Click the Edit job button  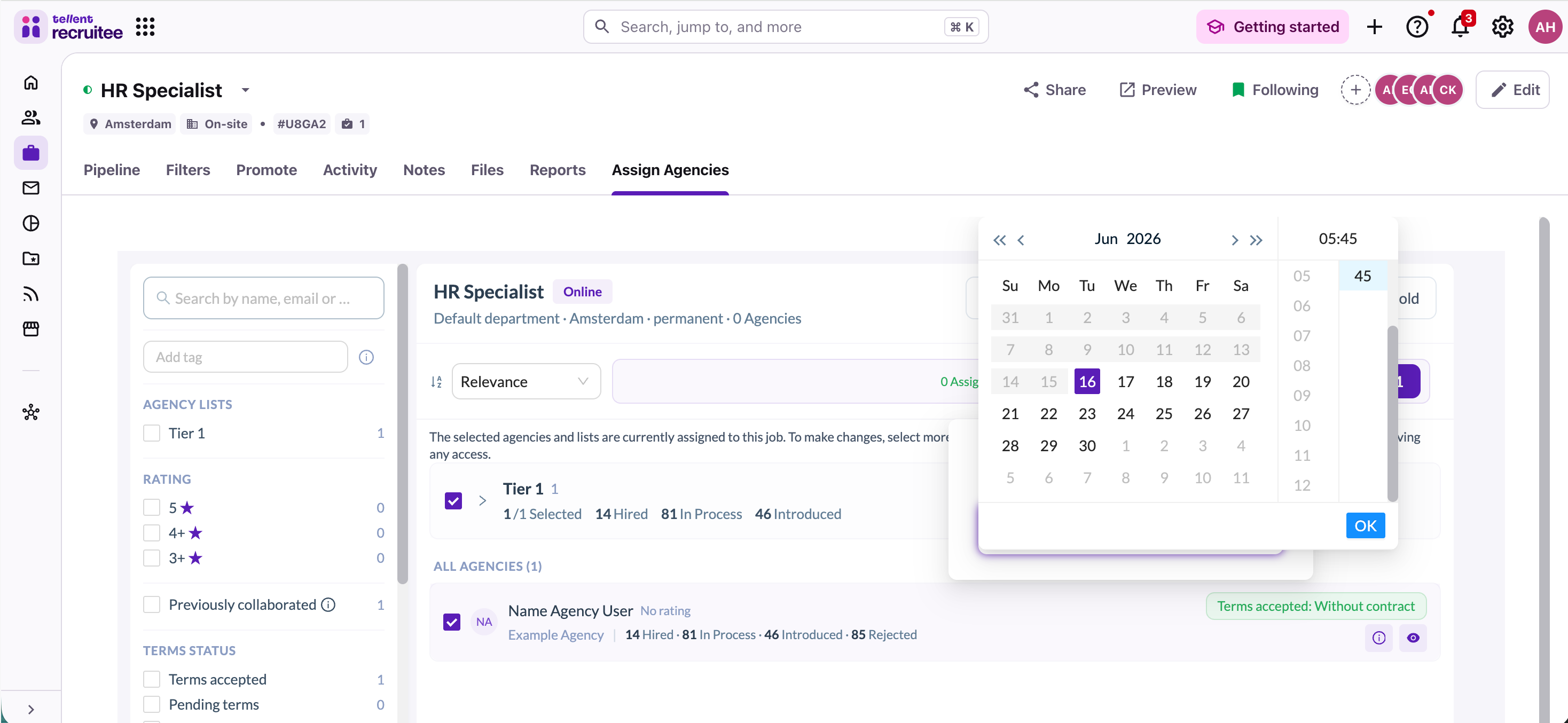1512,90
